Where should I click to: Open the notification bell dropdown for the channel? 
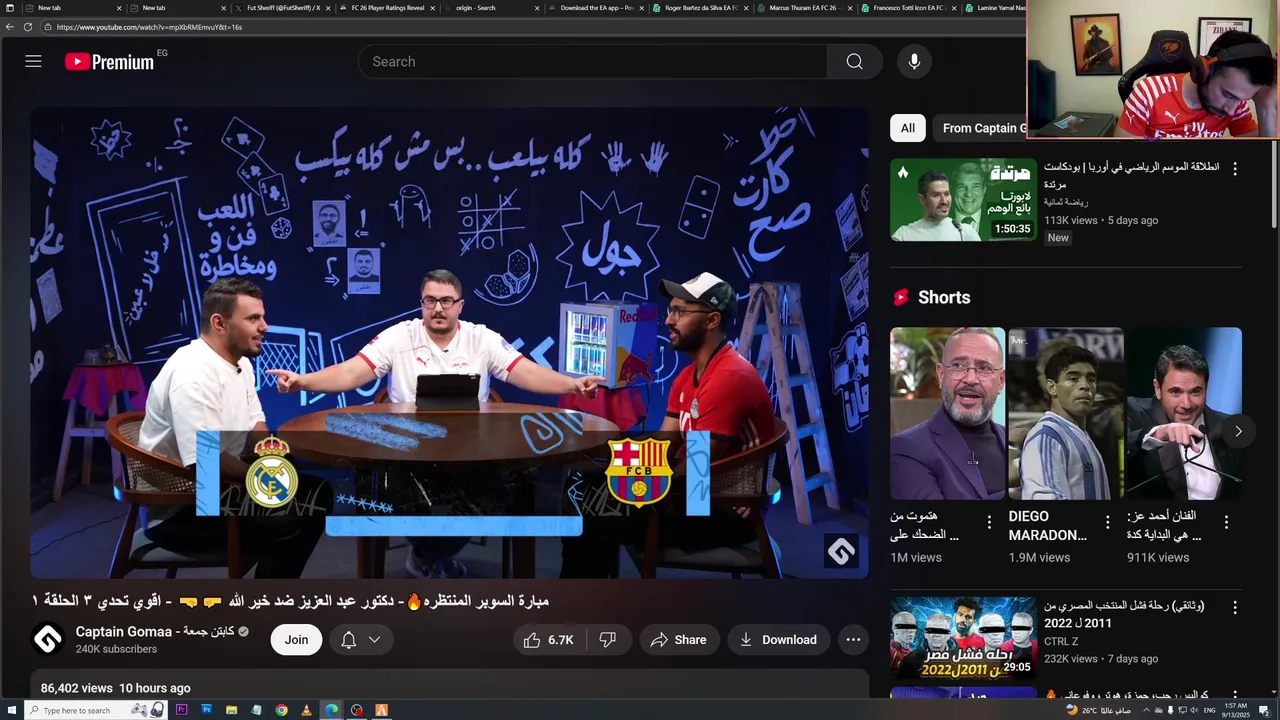point(360,640)
